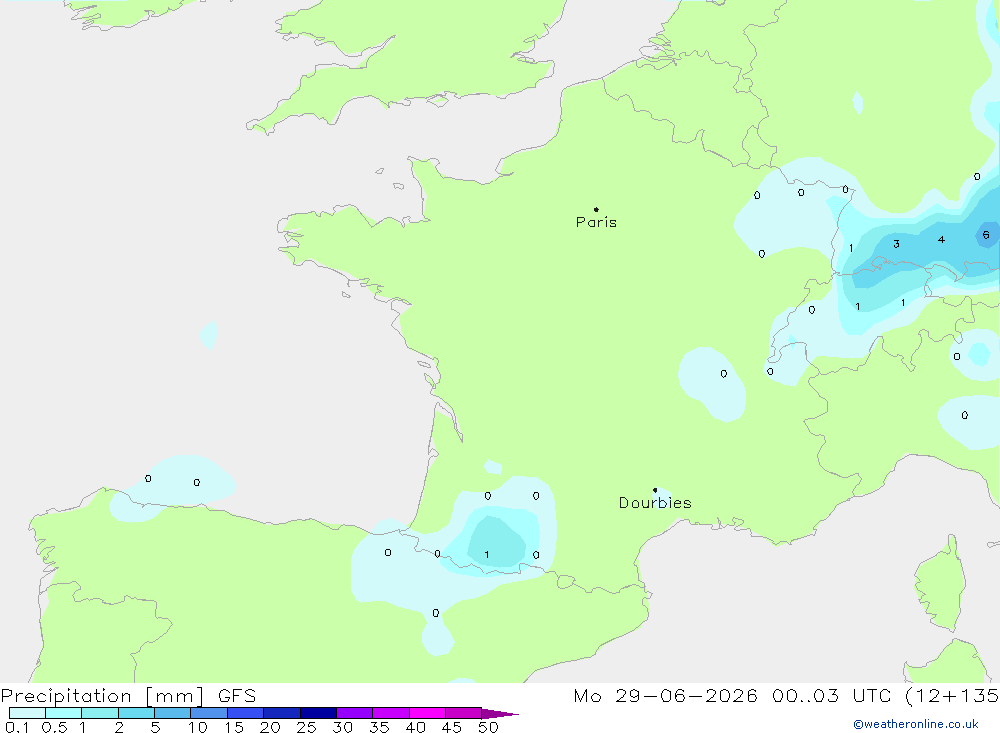Image resolution: width=1000 pixels, height=733 pixels.
Task: Pick the 10–15 mm legend swatch
Action: point(209,713)
